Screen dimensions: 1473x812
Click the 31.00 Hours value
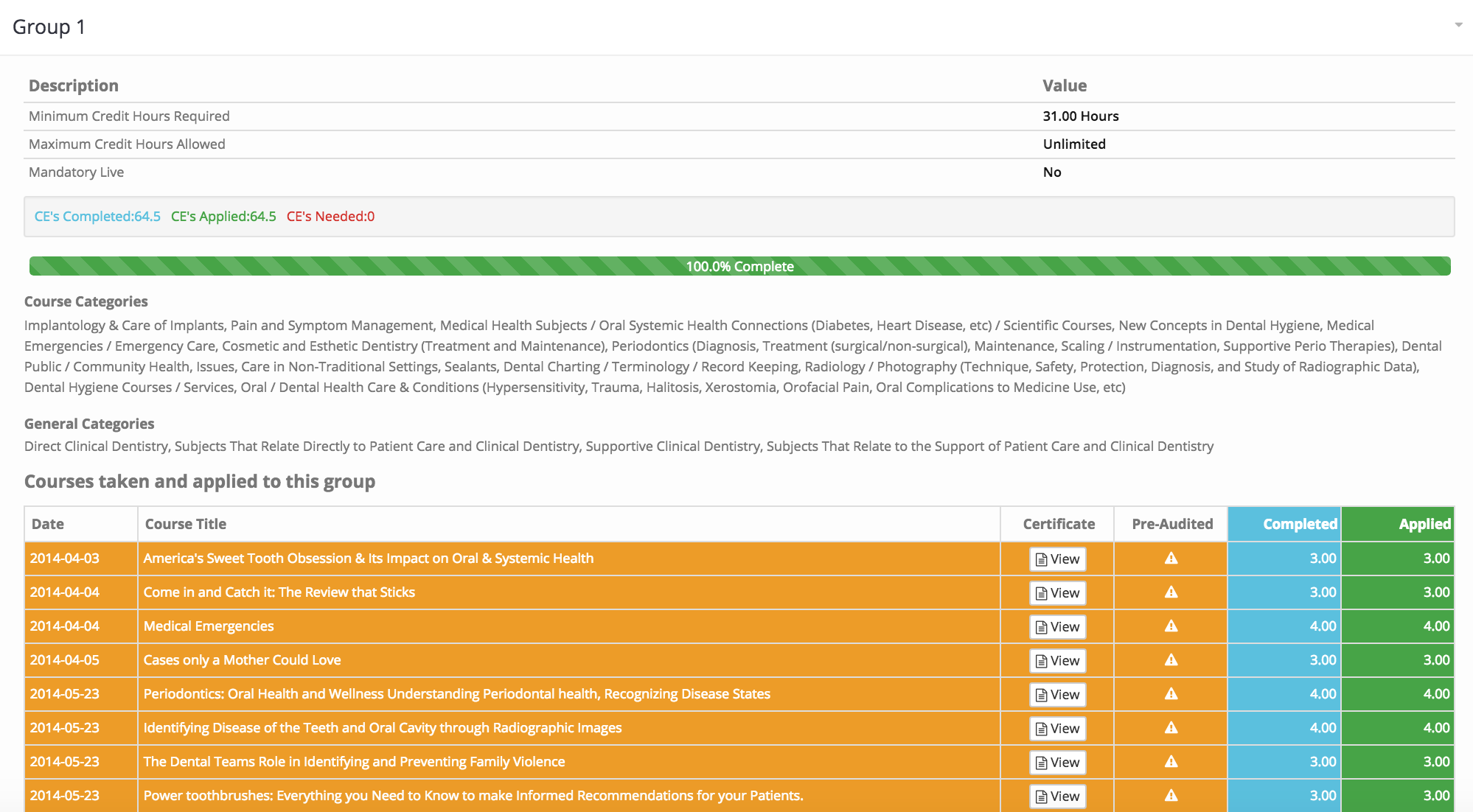pos(1080,116)
